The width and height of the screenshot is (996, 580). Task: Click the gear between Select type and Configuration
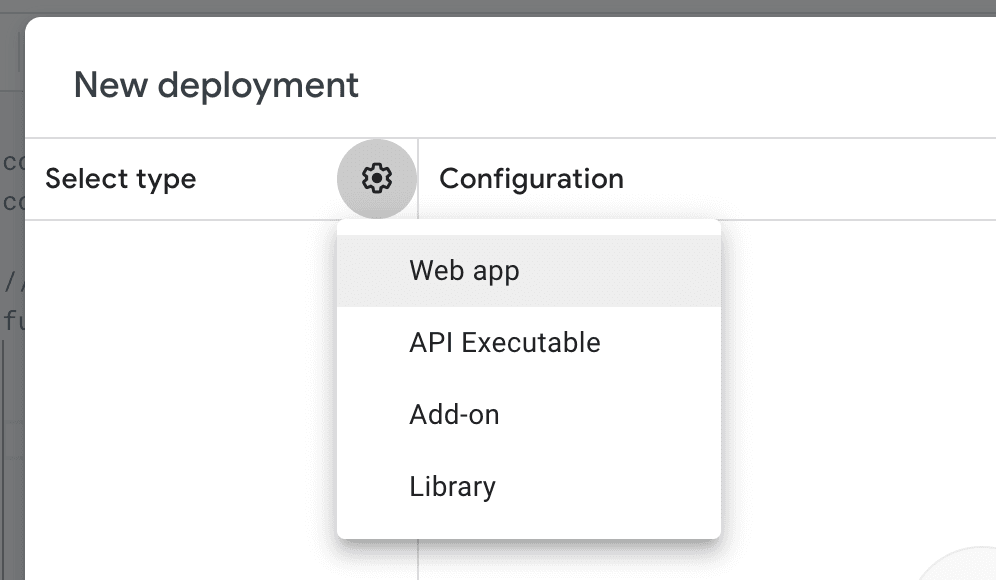pyautogui.click(x=377, y=178)
